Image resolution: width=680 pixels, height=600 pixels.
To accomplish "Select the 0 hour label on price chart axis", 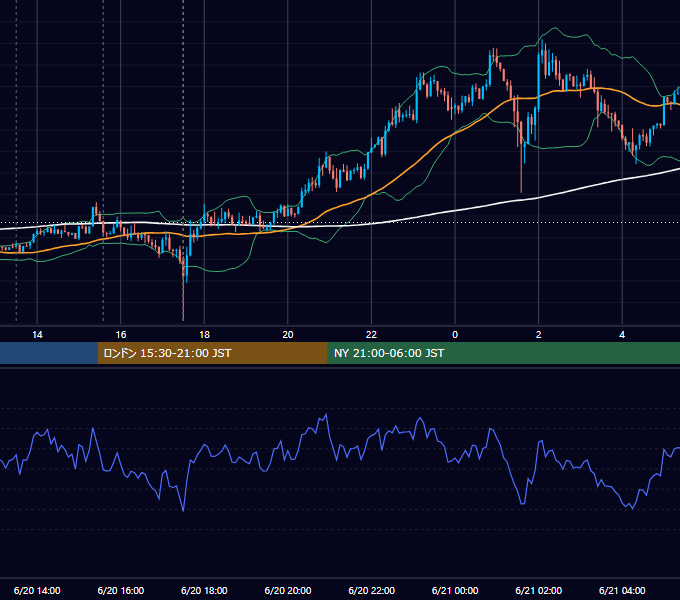I will pos(455,335).
